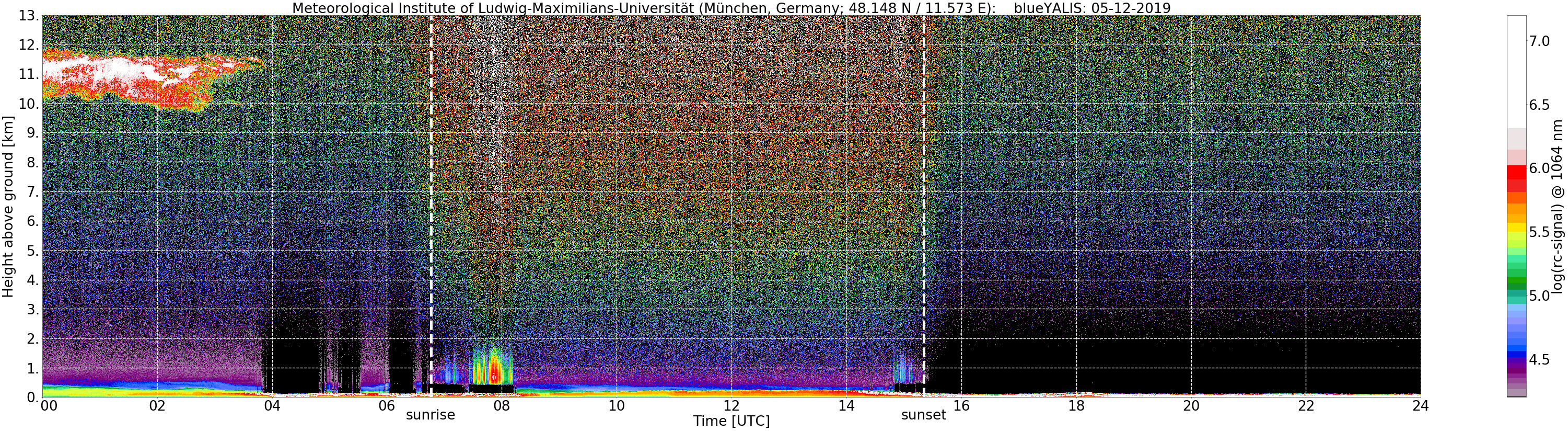Click the white dashed sunrise line
The height and width of the screenshot is (431, 1568).
(x=431, y=206)
